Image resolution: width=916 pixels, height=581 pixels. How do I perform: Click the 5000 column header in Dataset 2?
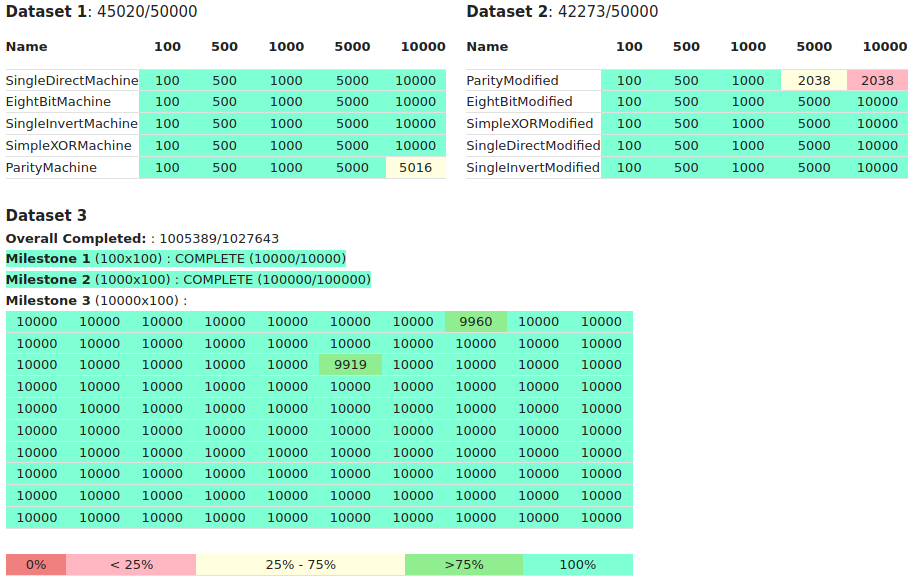coord(814,47)
